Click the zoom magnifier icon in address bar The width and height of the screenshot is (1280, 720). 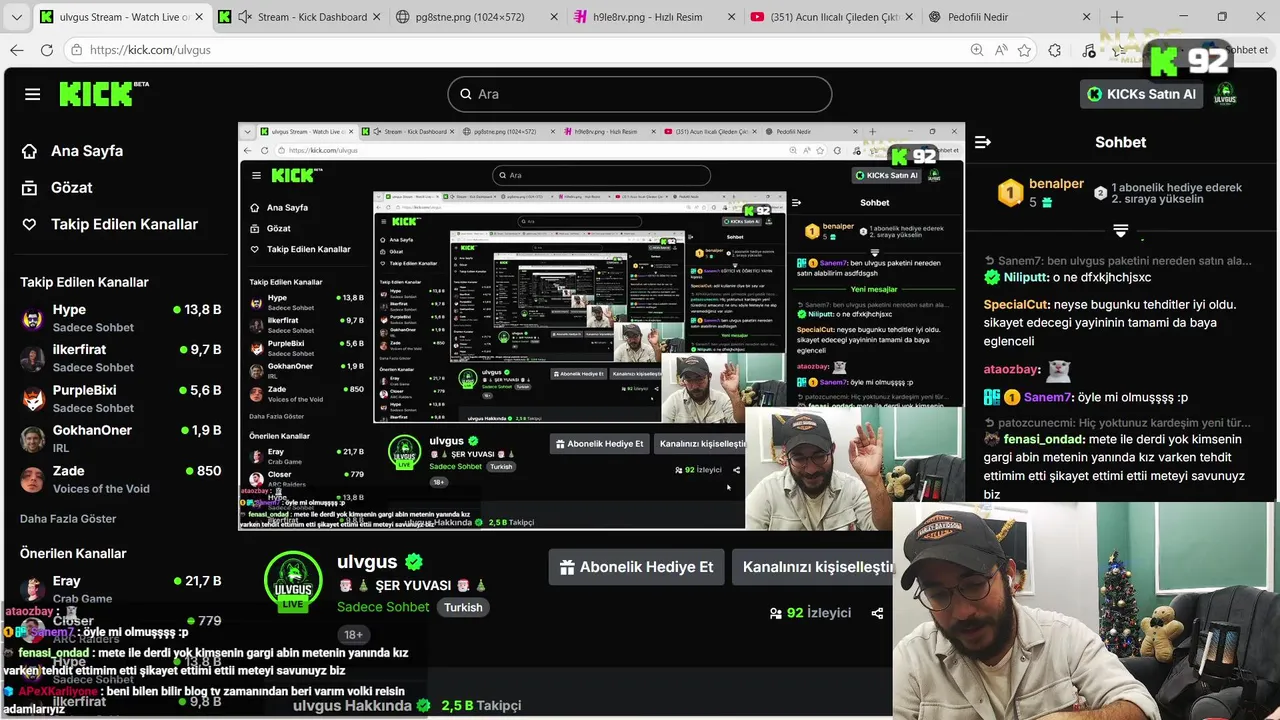click(x=977, y=50)
